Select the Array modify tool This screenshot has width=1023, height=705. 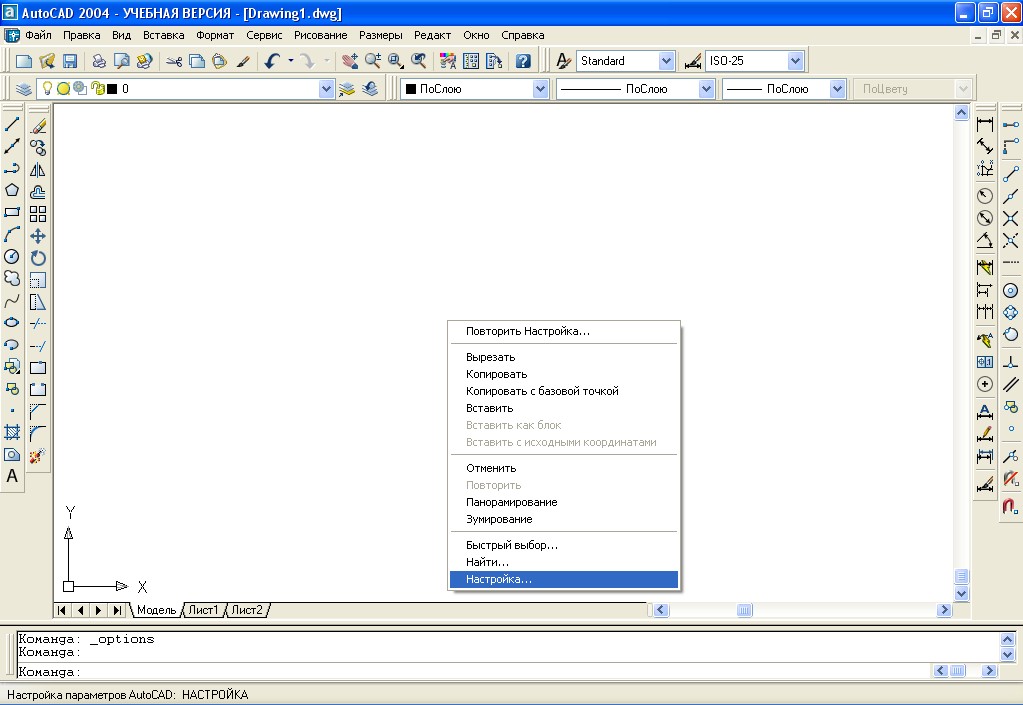[x=38, y=214]
